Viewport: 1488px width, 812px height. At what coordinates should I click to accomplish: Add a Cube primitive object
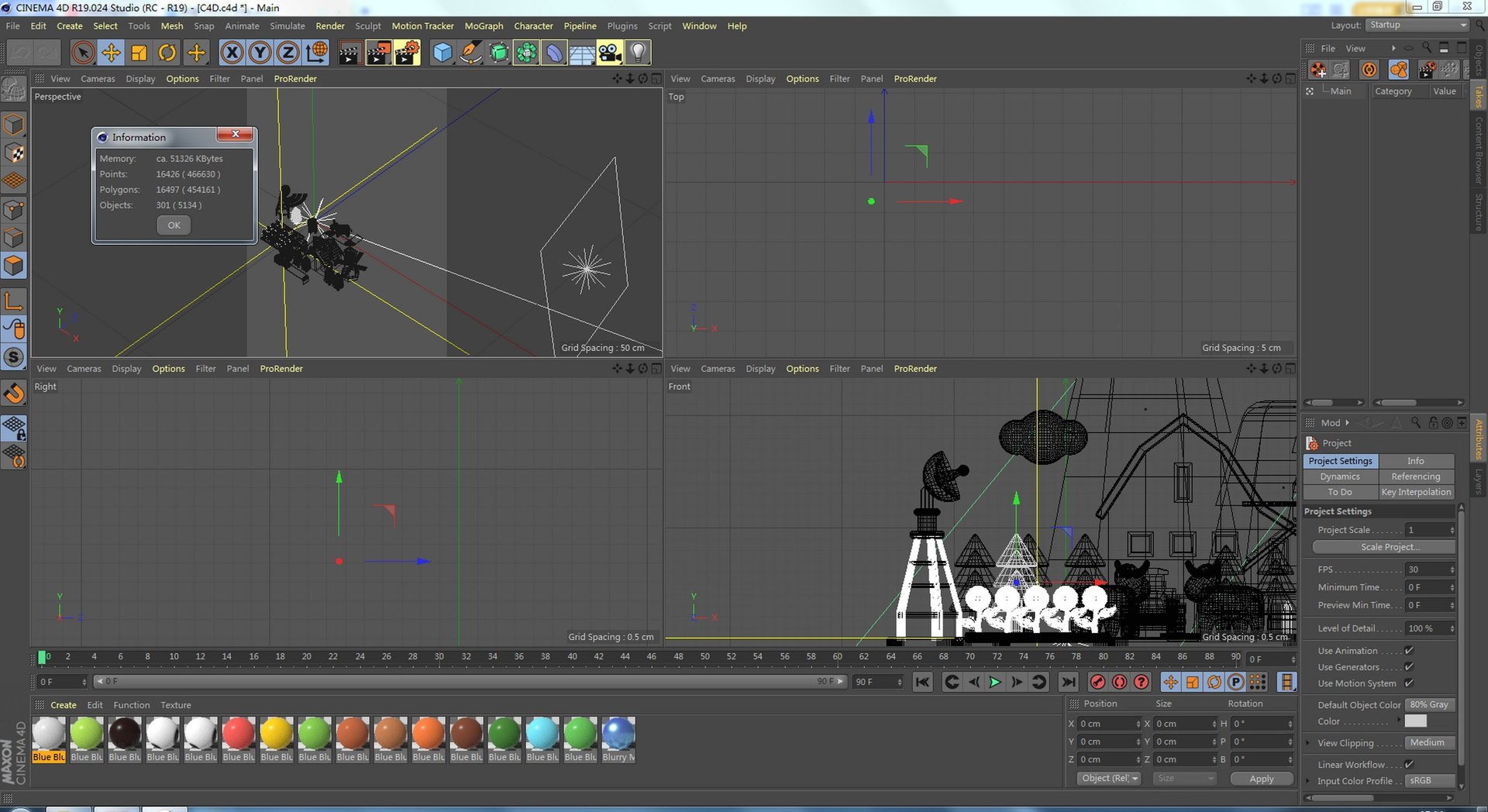(x=442, y=53)
